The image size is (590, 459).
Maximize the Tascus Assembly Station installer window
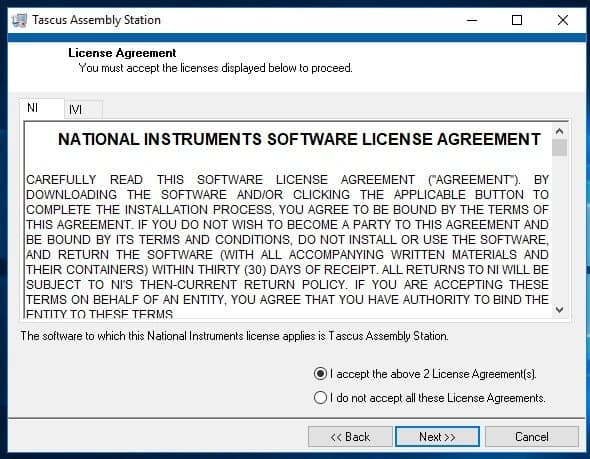pos(517,20)
